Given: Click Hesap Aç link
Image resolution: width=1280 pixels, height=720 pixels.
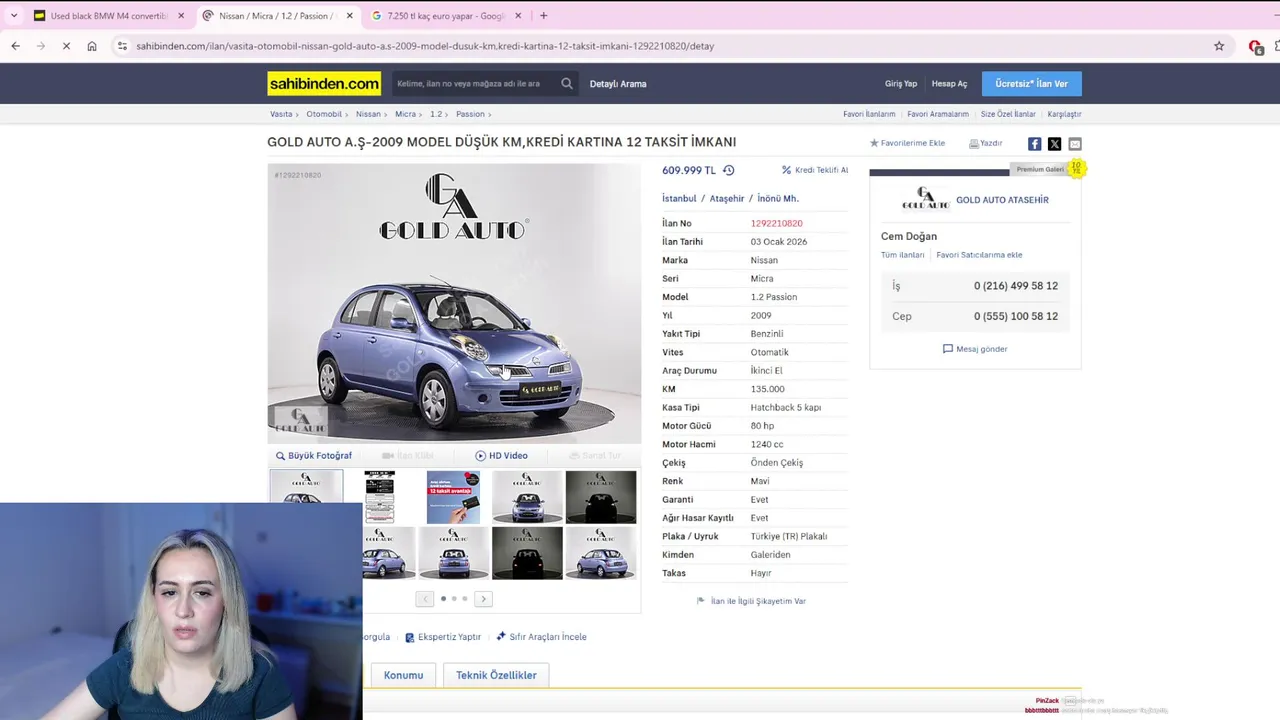Looking at the screenshot, I should (949, 84).
